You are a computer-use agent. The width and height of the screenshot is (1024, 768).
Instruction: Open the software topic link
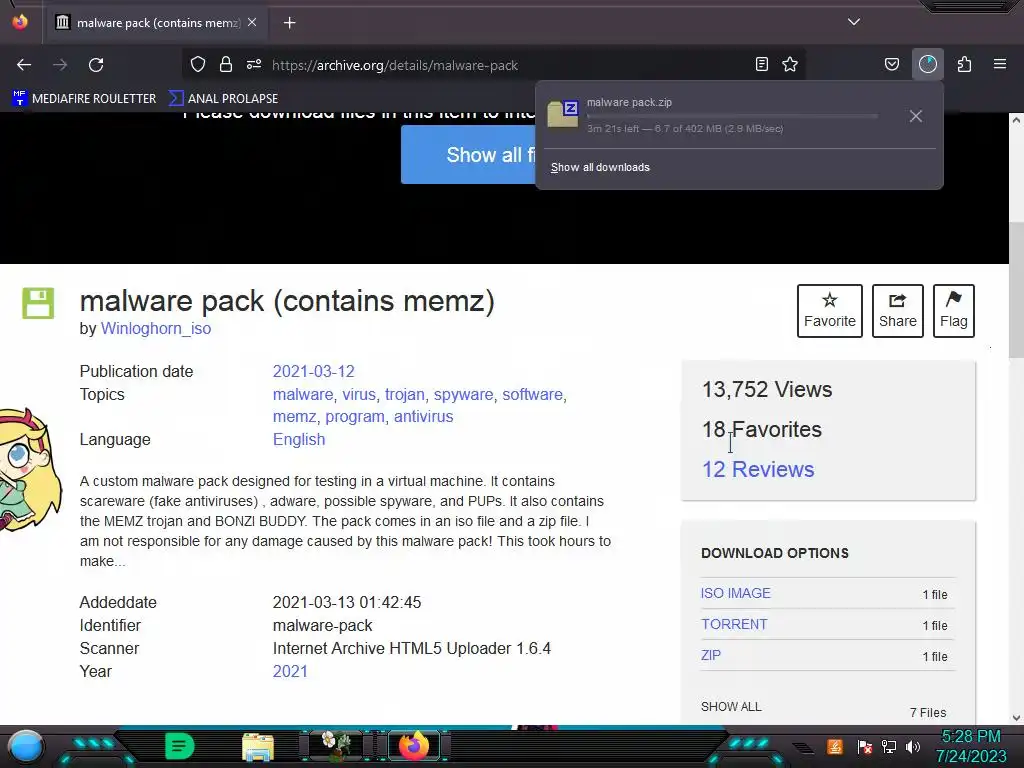(x=532, y=394)
